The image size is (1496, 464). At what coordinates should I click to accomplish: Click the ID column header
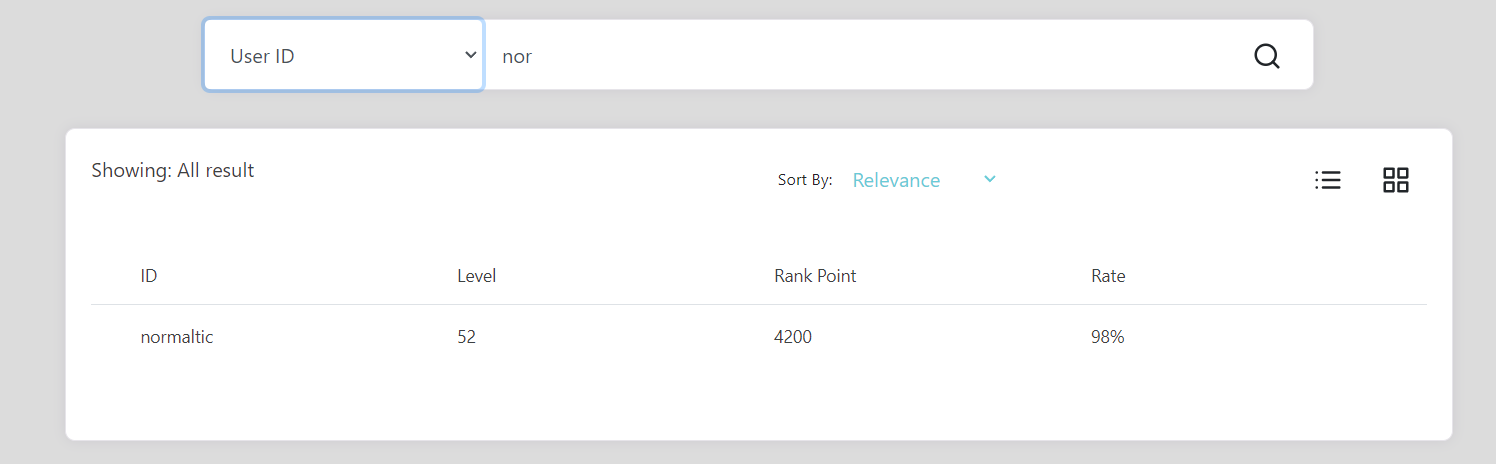(148, 276)
